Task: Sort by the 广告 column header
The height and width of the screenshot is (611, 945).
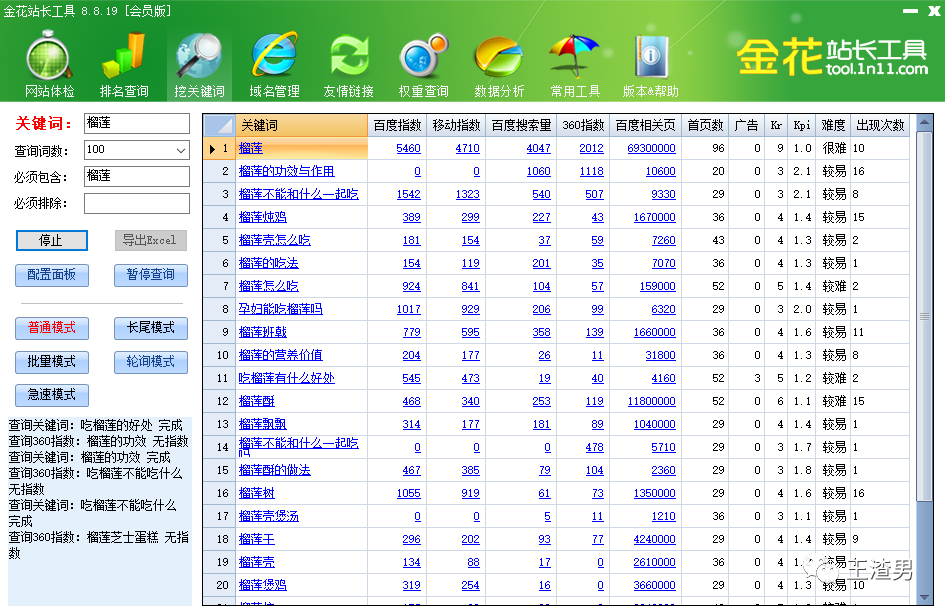Action: point(747,125)
